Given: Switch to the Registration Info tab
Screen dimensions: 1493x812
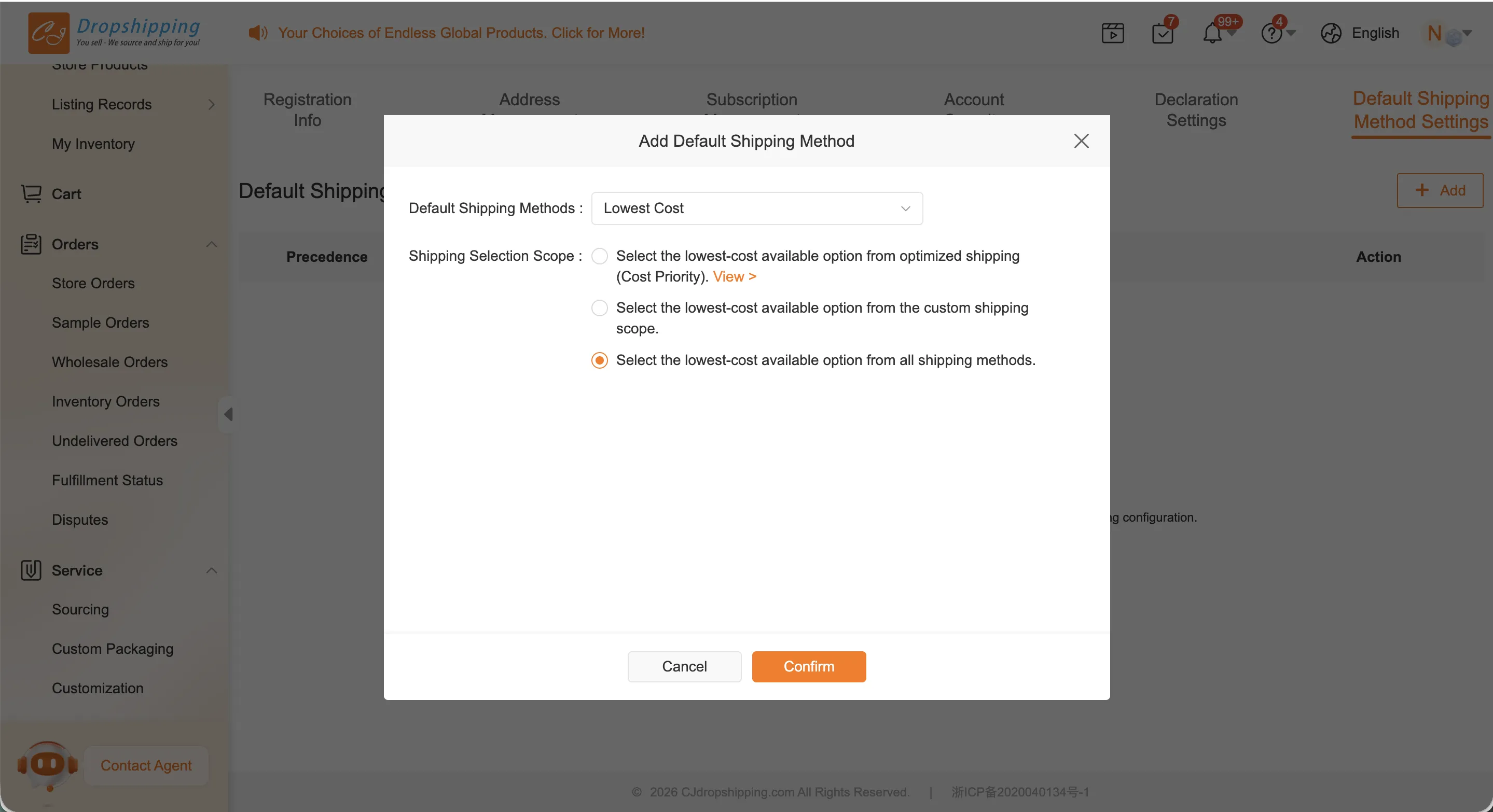Looking at the screenshot, I should (307, 109).
